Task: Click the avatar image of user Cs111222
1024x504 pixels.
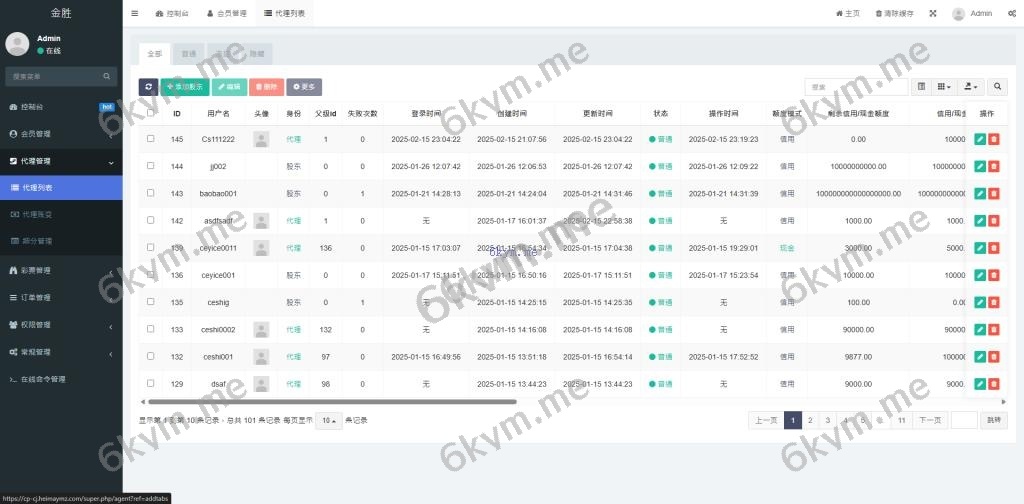Action: (261, 139)
